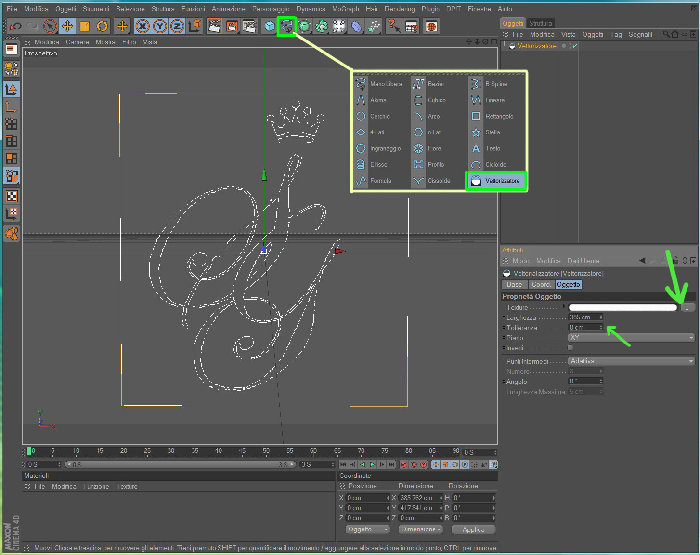Click the Angolo value stepper
This screenshot has height=555, width=700.
click(x=601, y=381)
